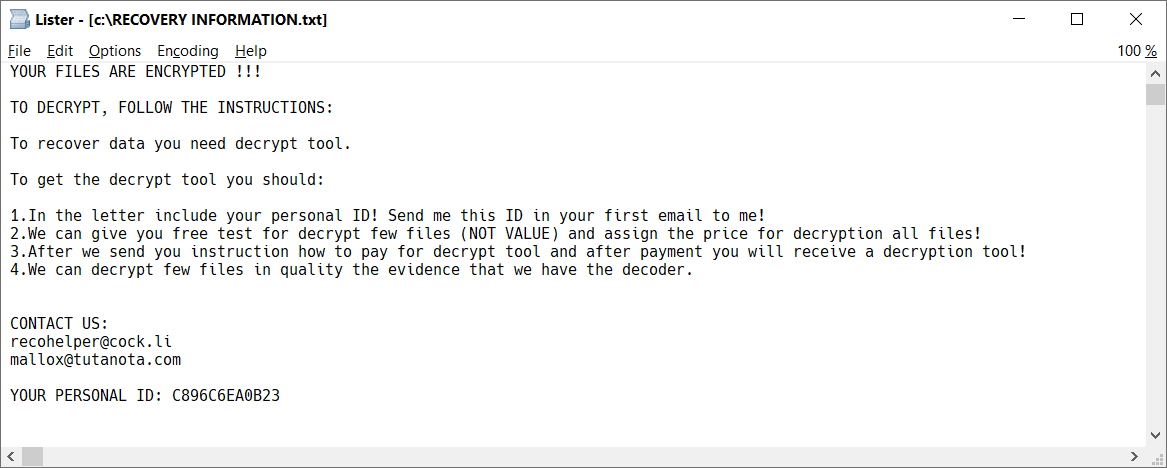Click the recohelper@cock.li email text
The image size is (1167, 468).
[84, 341]
